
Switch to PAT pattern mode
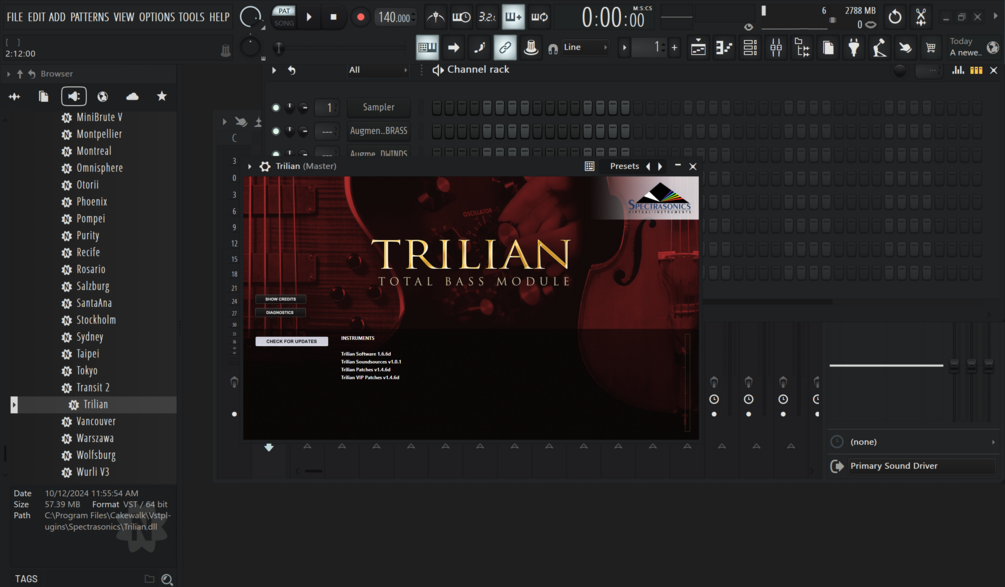click(284, 10)
